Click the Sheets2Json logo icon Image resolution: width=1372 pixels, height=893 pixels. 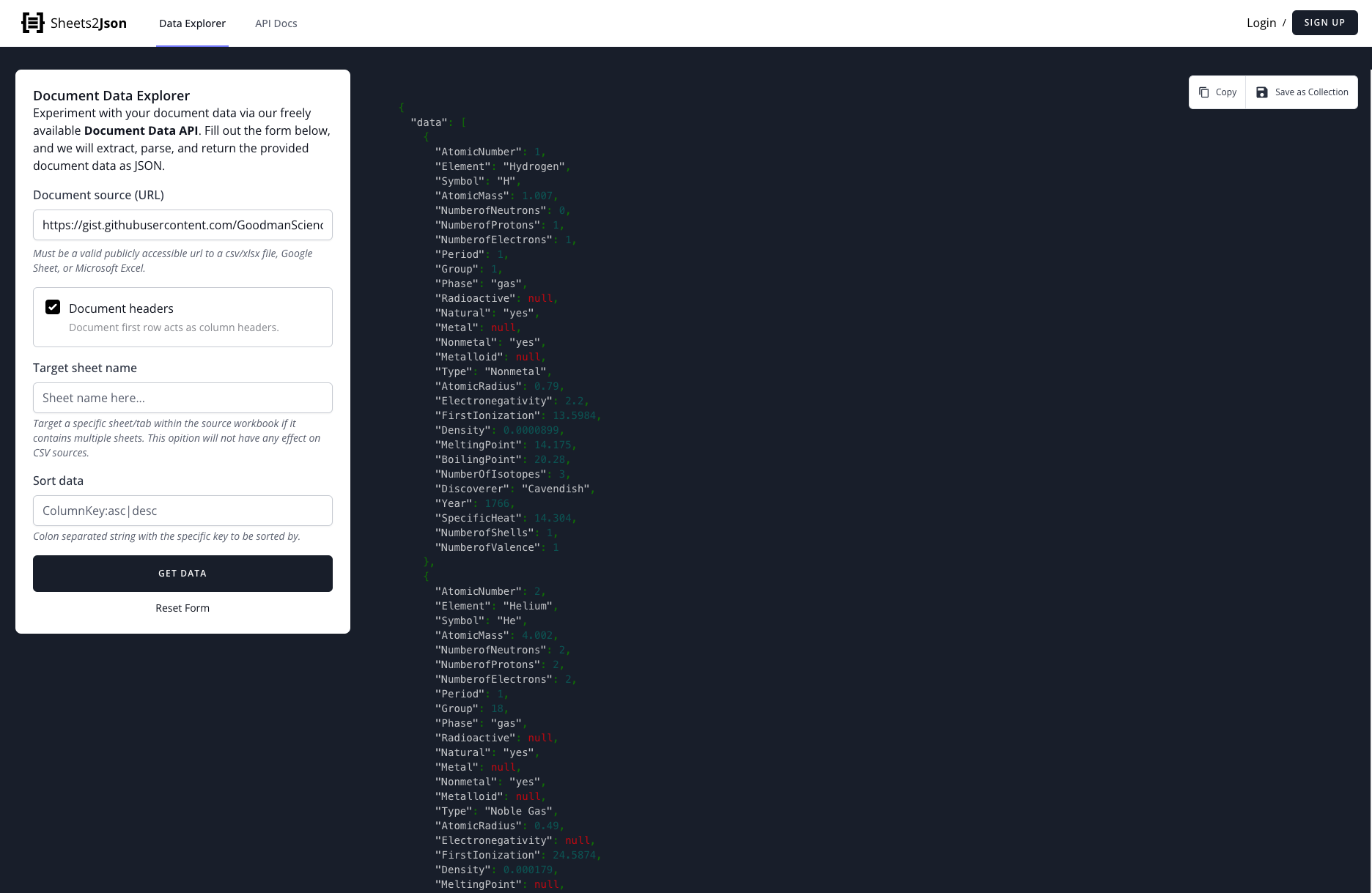(32, 22)
